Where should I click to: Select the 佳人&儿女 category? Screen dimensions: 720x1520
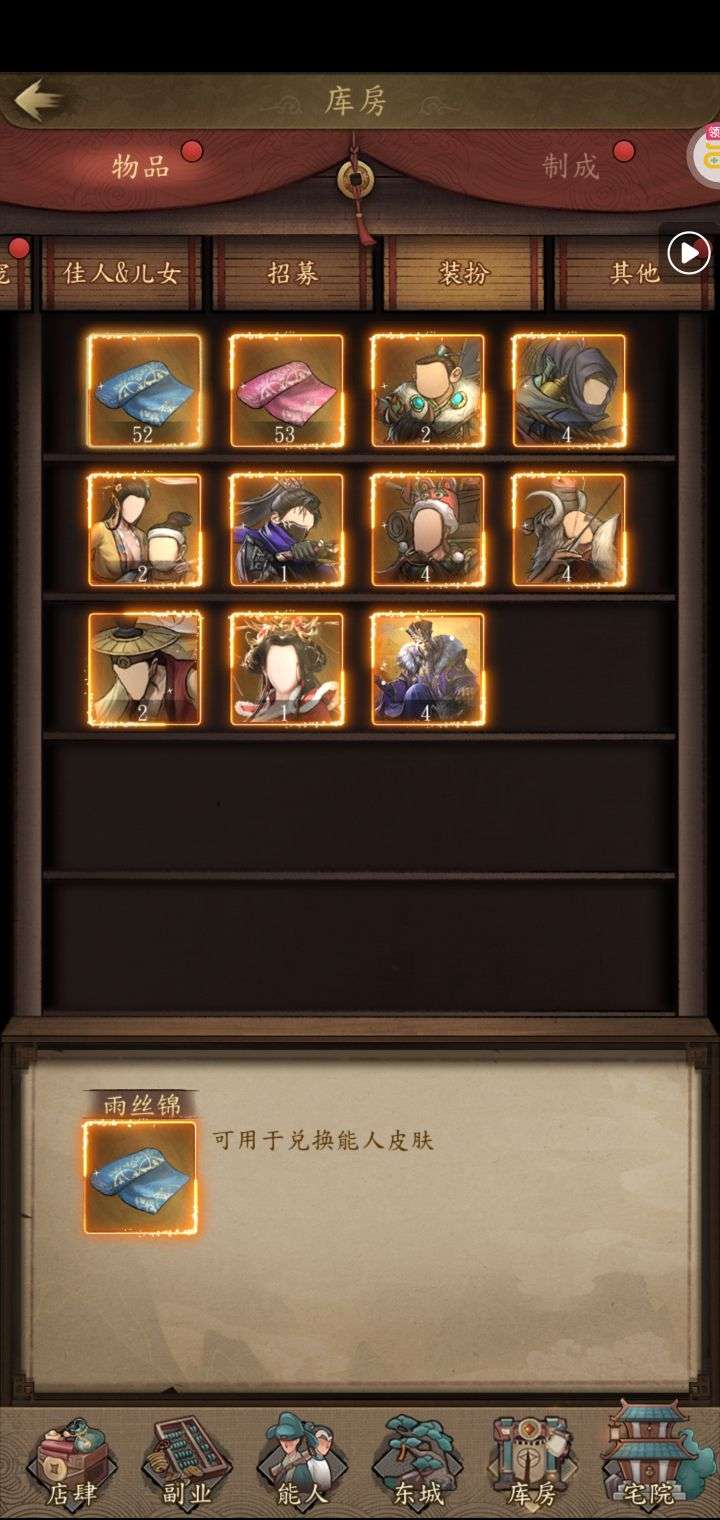(122, 272)
